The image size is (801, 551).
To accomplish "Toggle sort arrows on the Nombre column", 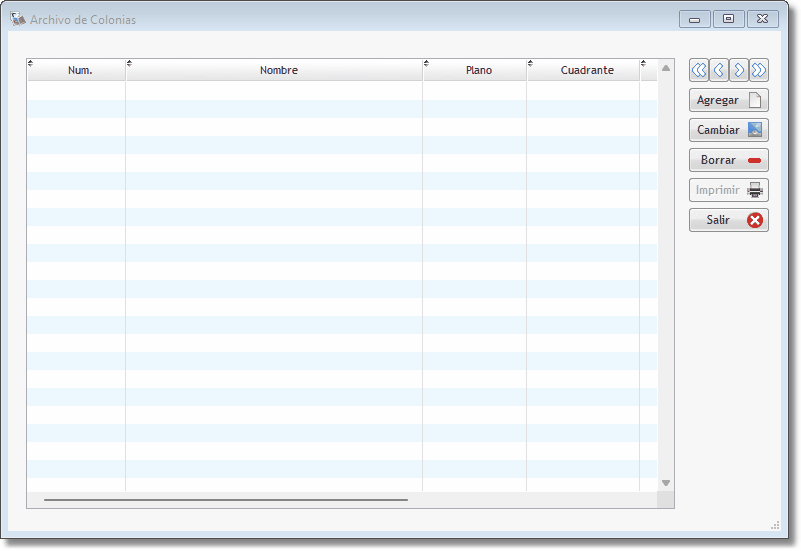I will [x=130, y=64].
